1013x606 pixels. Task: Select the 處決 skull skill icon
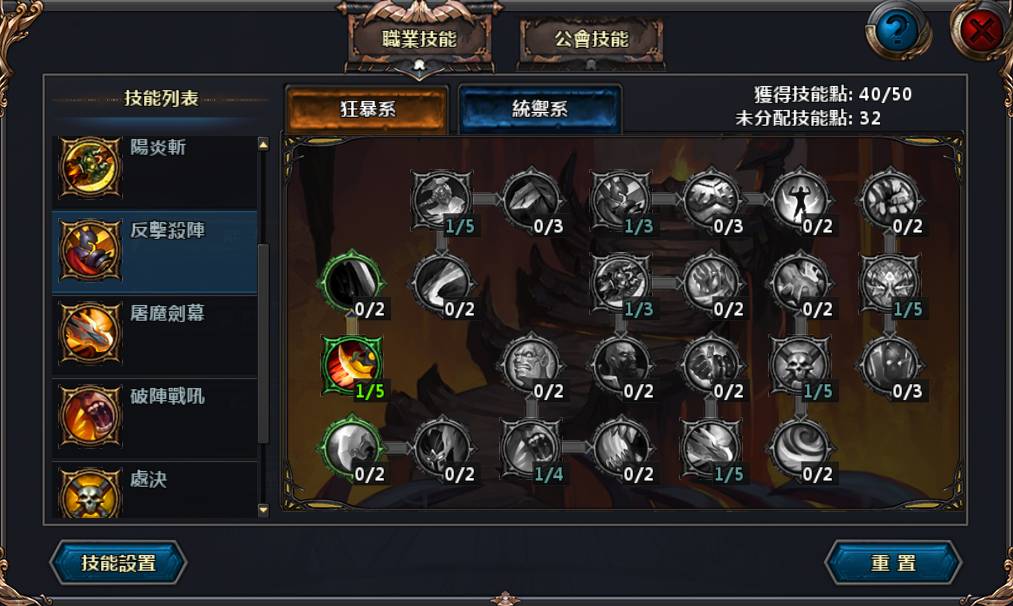90,492
